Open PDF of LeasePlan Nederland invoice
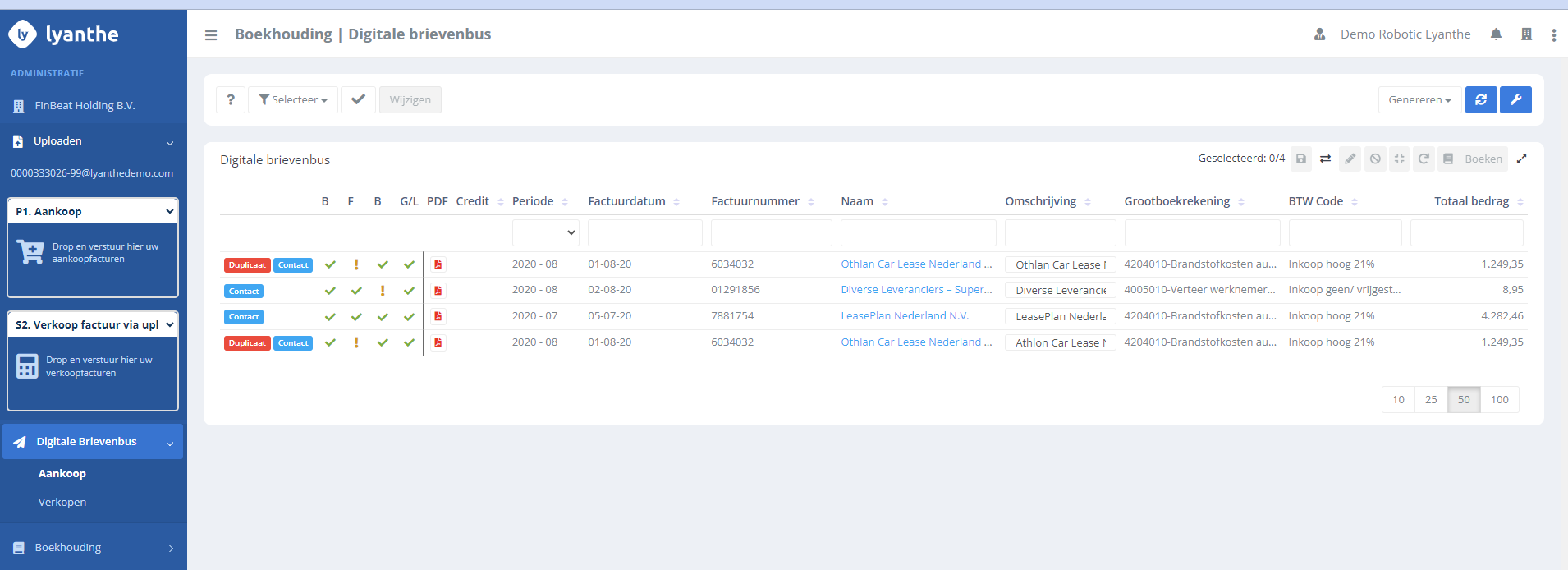The height and width of the screenshot is (570, 1568). [438, 316]
